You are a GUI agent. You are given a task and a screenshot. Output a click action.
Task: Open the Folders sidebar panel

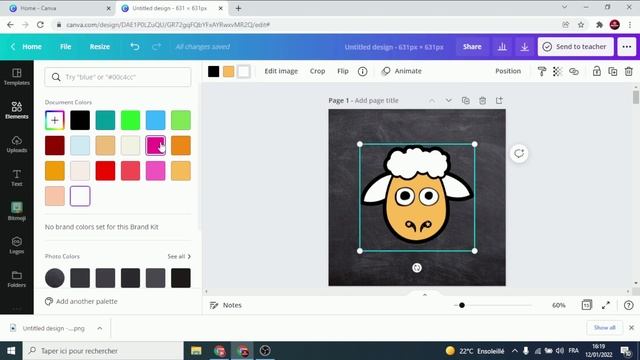coord(17,279)
